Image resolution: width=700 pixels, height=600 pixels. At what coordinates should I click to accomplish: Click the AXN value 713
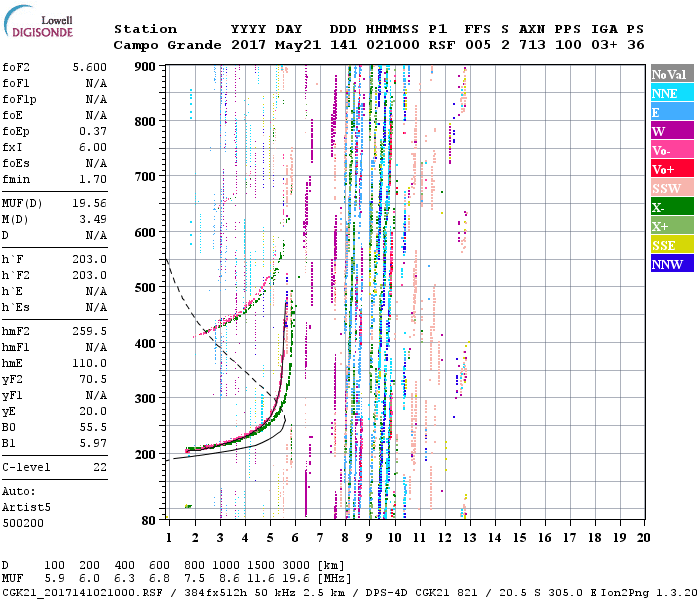(x=532, y=45)
